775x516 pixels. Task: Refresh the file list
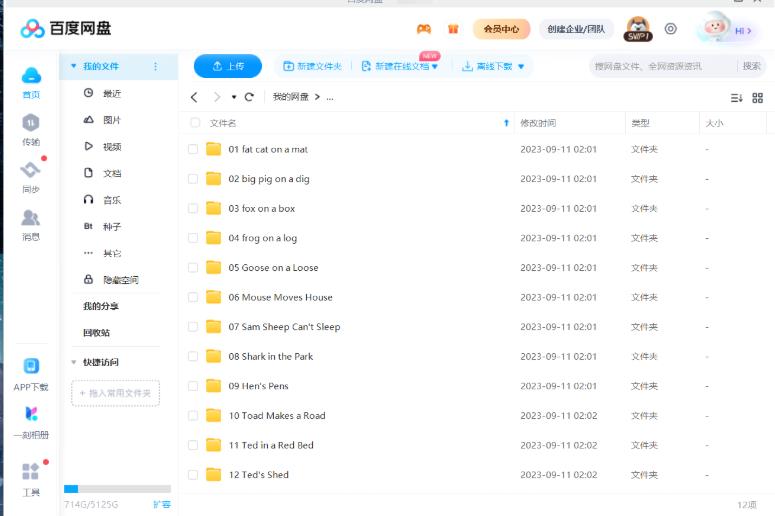[249, 97]
